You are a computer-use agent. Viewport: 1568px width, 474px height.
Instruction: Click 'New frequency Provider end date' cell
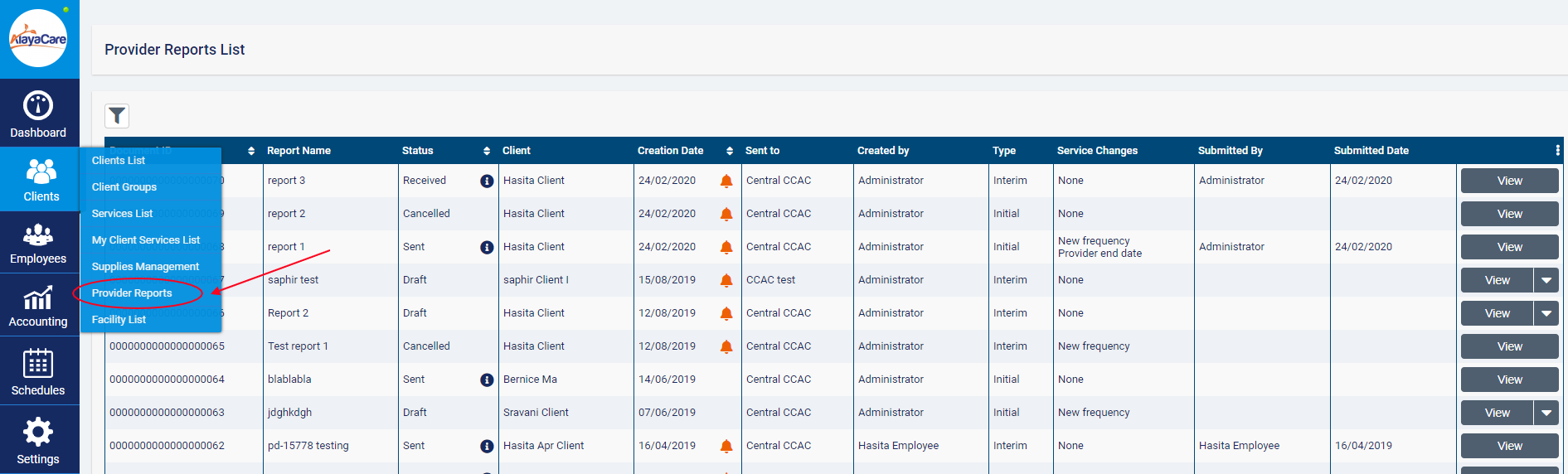point(1100,247)
